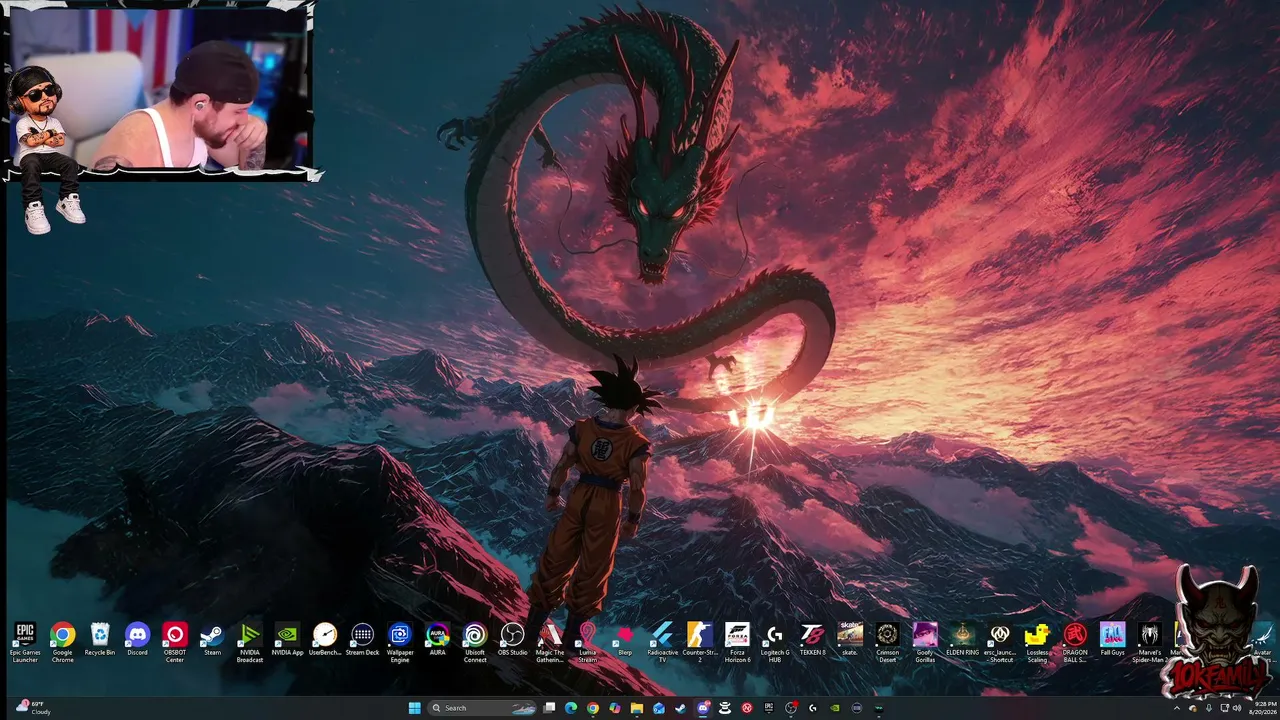Open the Windows Start menu
Screen dimensions: 1280x720
tap(414, 708)
